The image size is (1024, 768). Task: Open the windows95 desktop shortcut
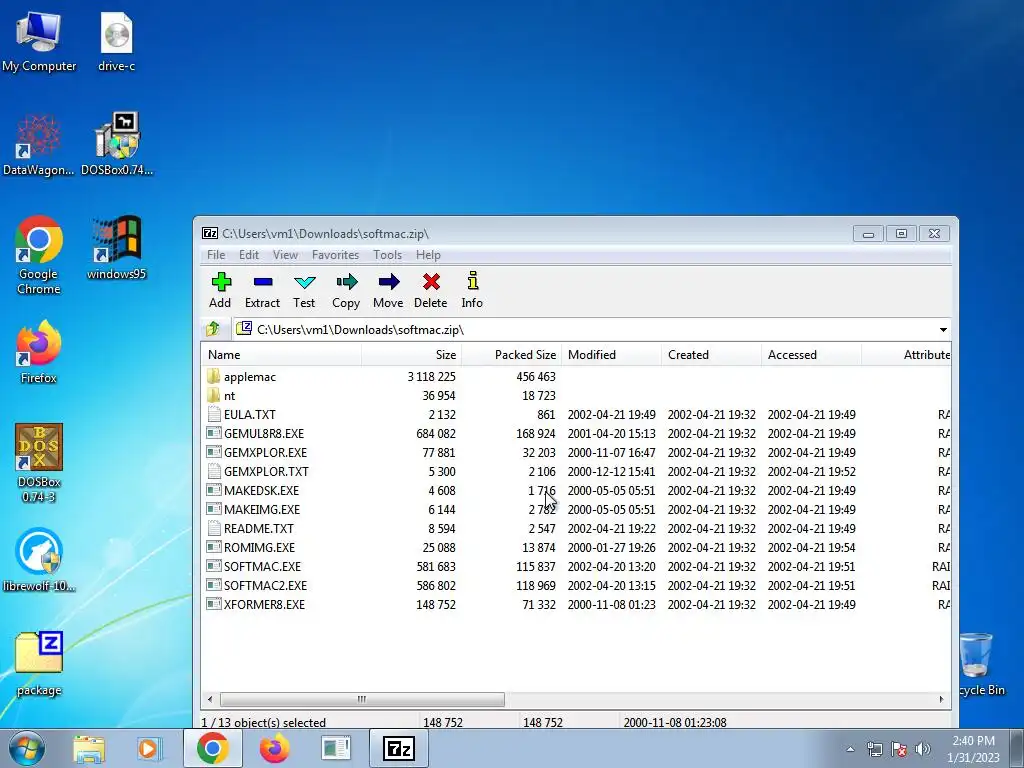(x=116, y=248)
